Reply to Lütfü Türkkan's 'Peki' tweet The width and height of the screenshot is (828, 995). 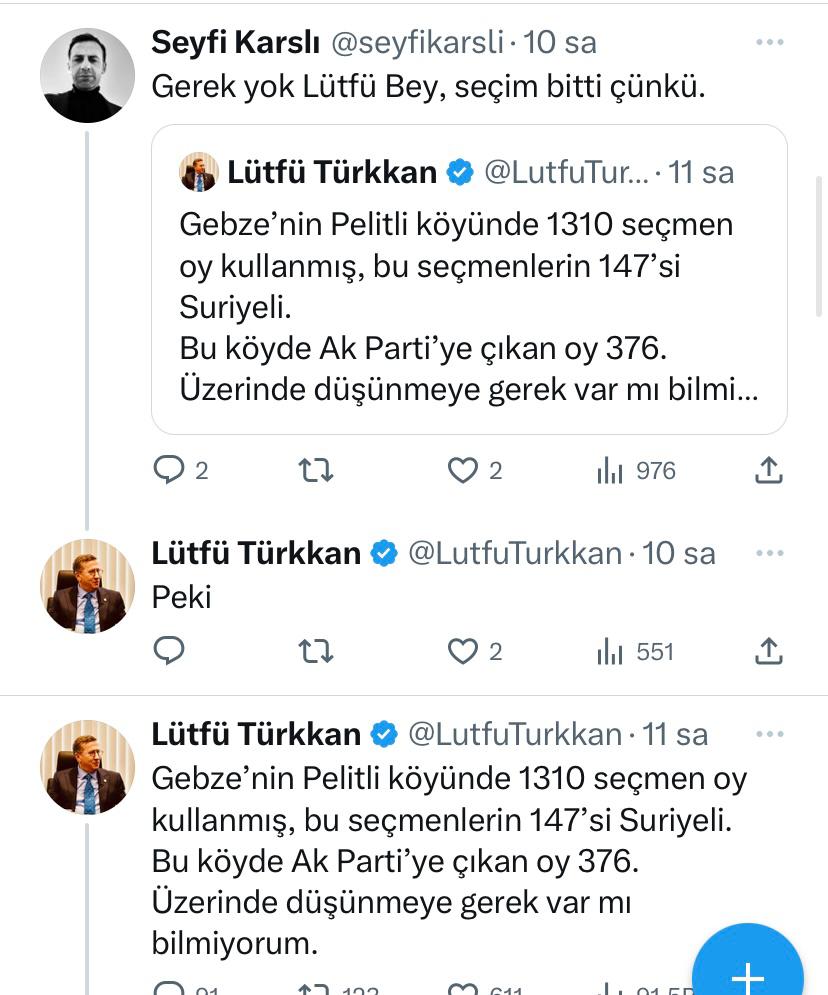(169, 652)
